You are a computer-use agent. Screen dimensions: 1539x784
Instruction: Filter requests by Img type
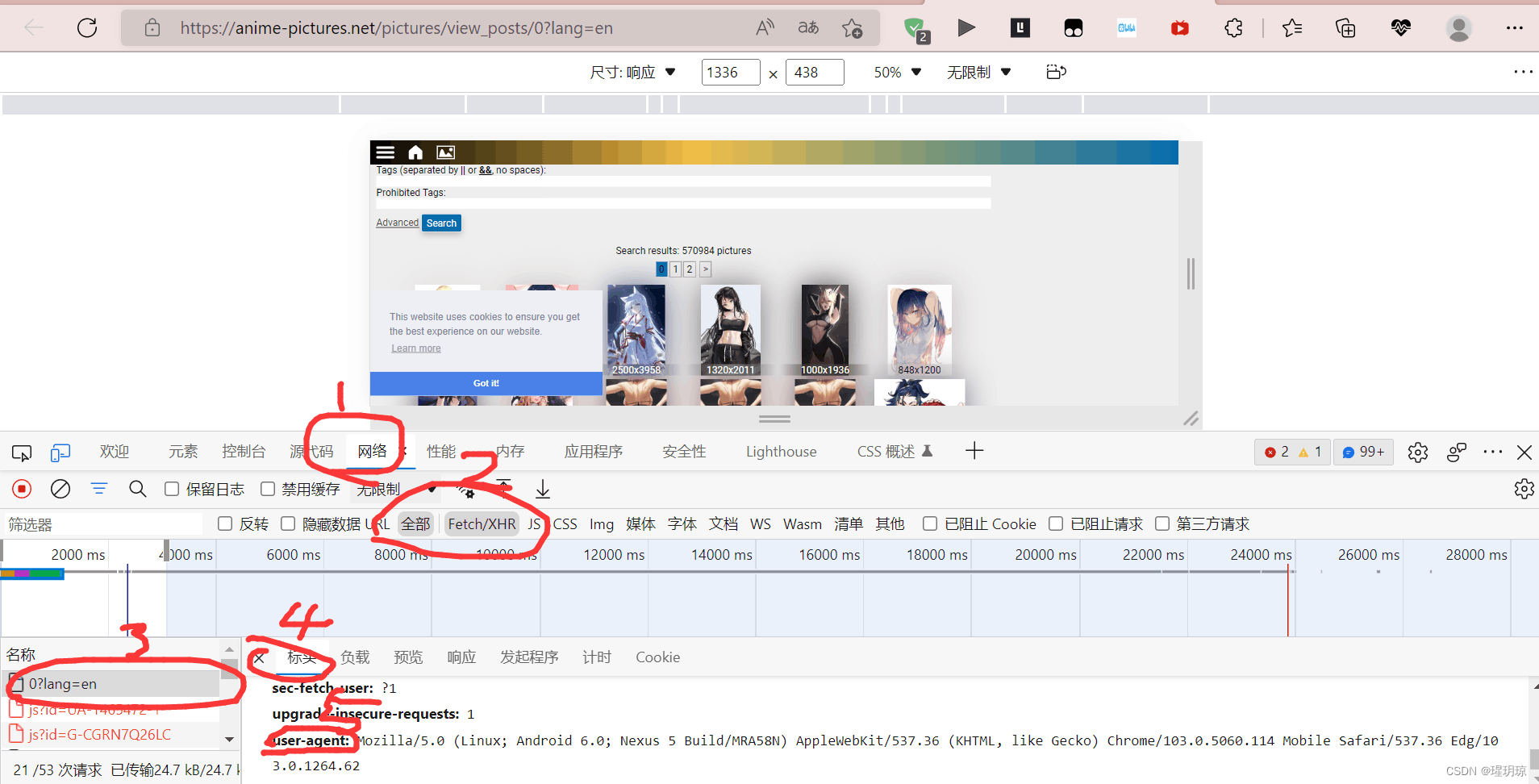point(601,524)
